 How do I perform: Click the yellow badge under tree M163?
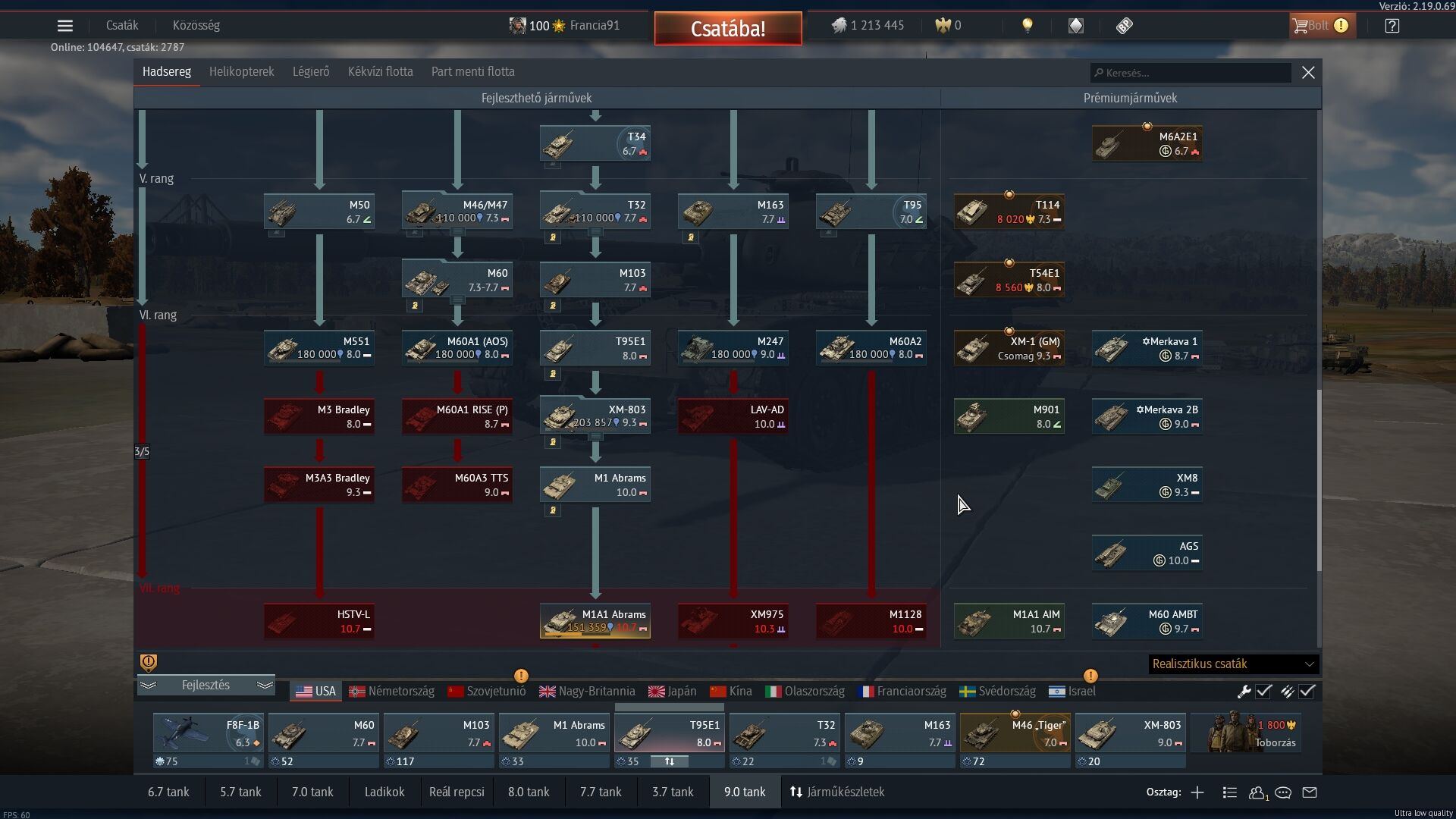tap(691, 237)
